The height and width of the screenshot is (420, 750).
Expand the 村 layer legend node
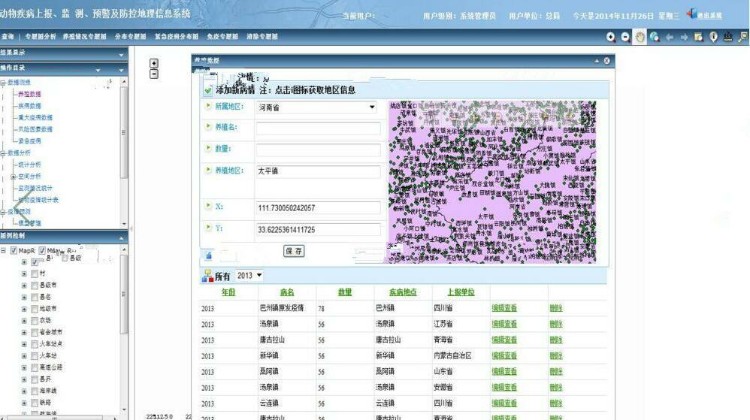tap(24, 274)
